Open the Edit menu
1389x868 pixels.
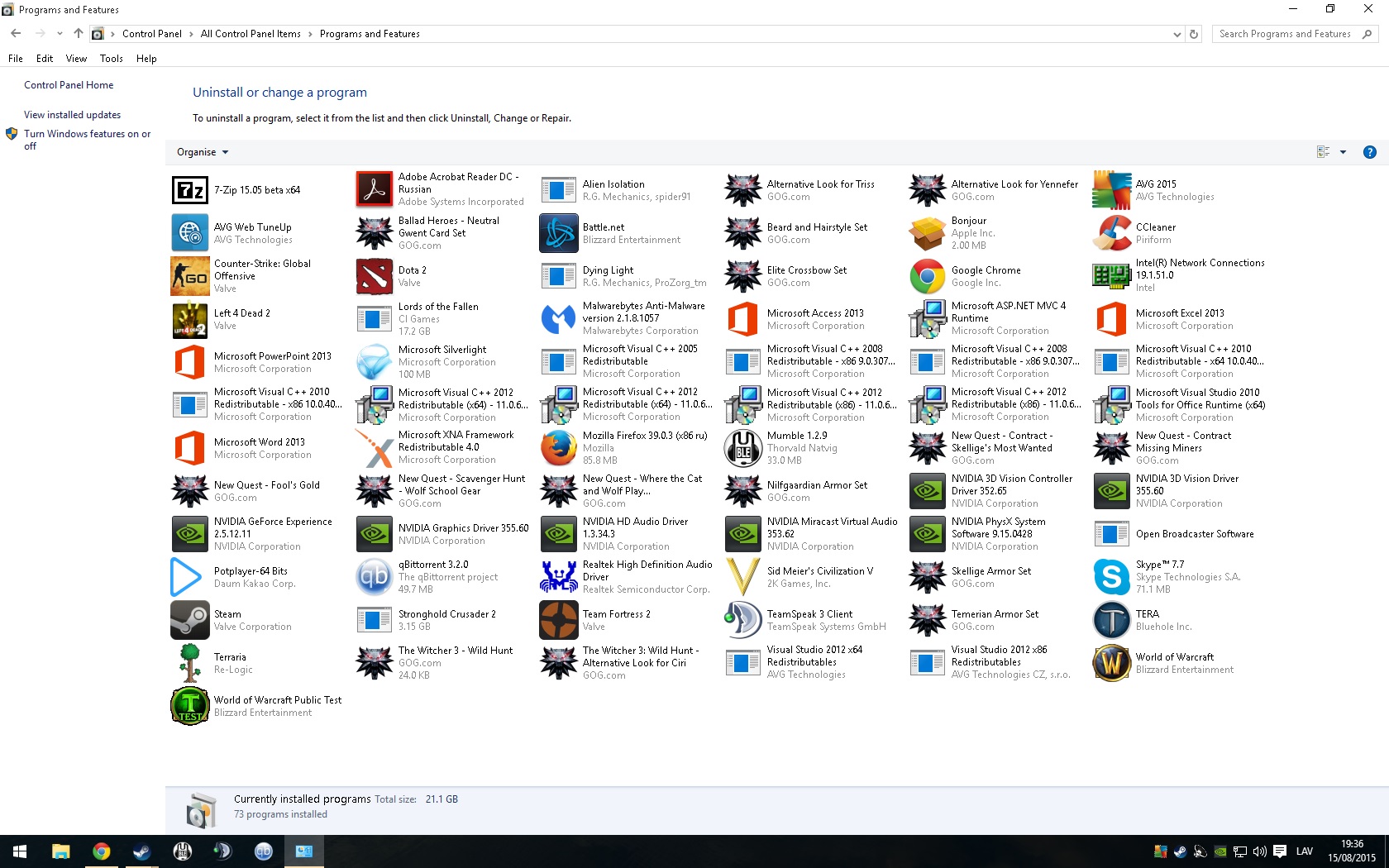tap(45, 59)
